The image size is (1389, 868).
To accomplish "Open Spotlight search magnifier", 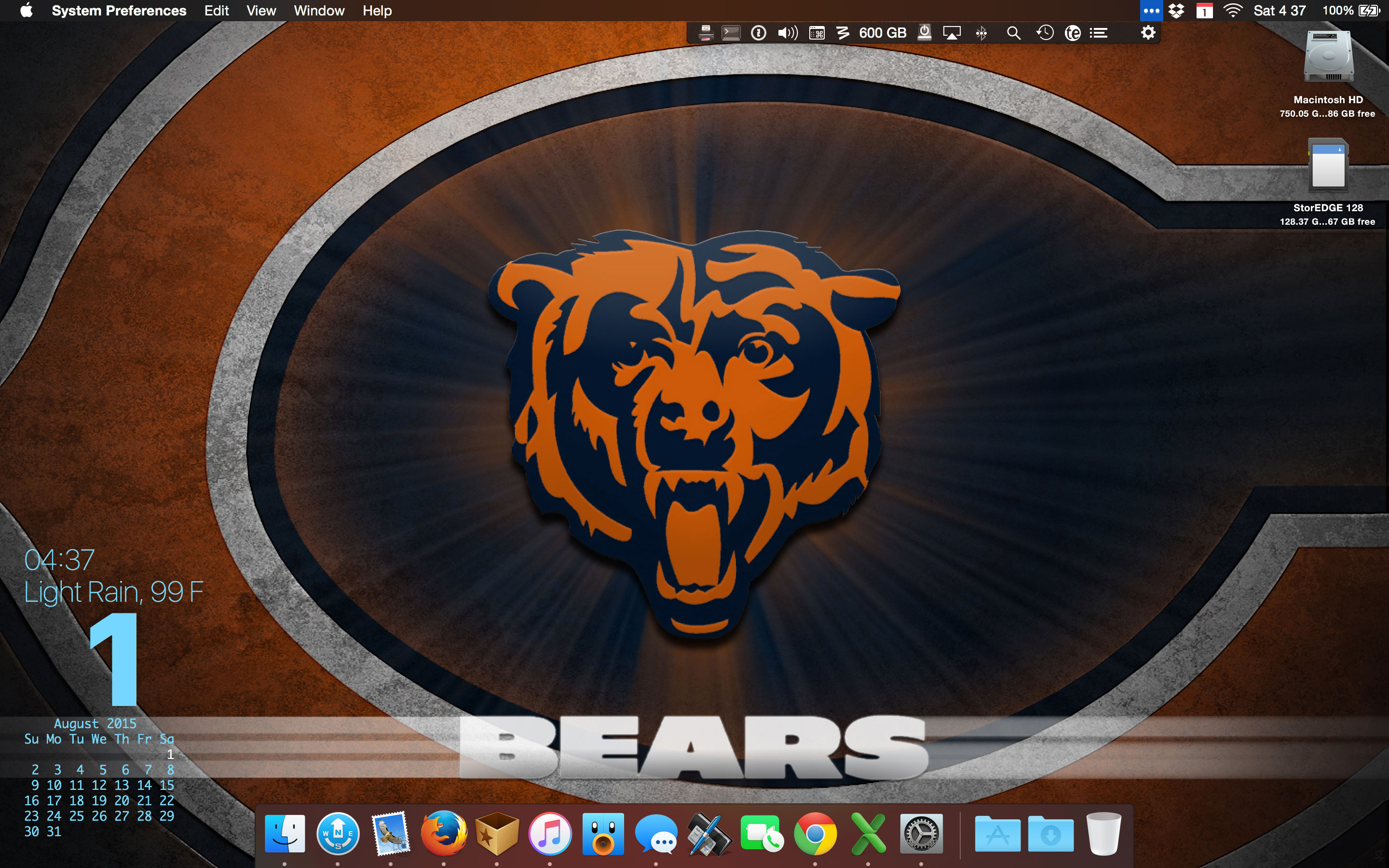I will pyautogui.click(x=1014, y=33).
